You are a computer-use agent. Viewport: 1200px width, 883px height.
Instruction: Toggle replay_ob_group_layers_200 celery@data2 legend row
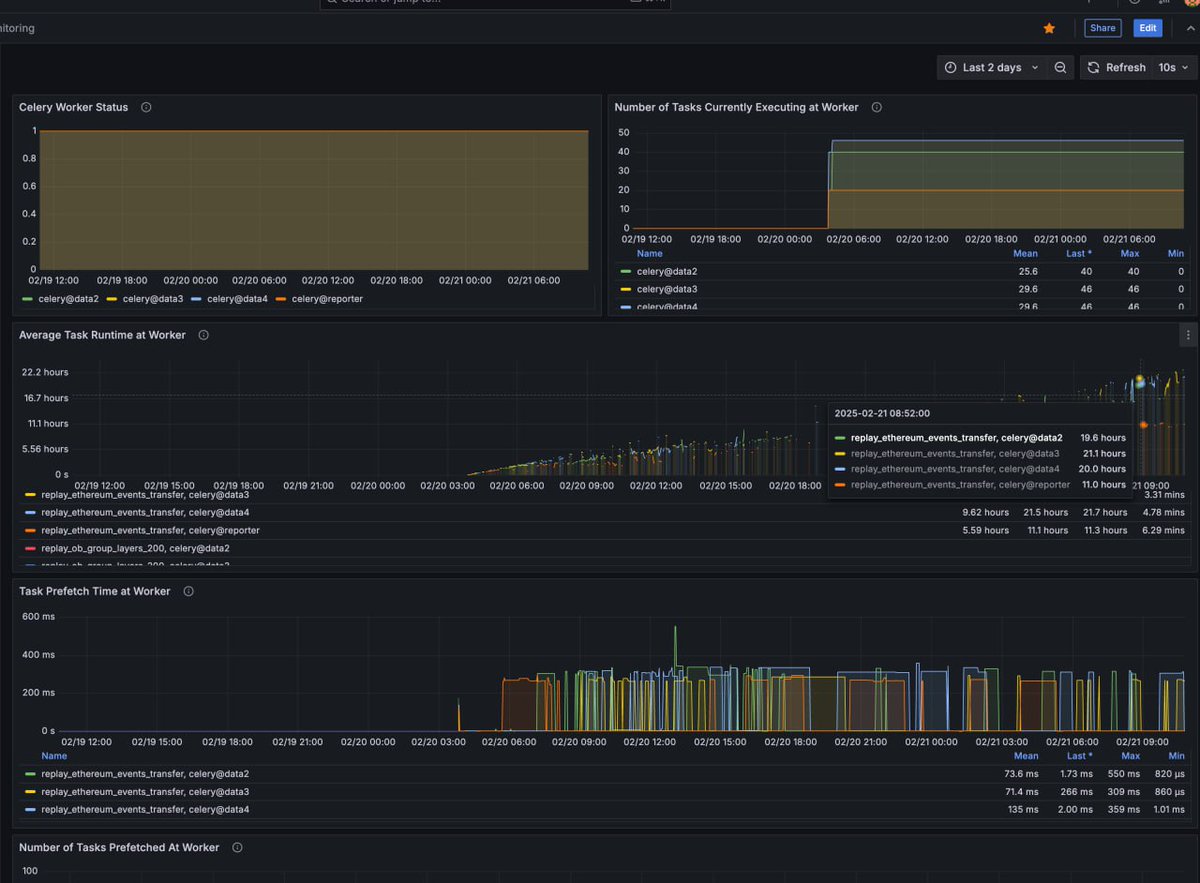click(x=135, y=548)
